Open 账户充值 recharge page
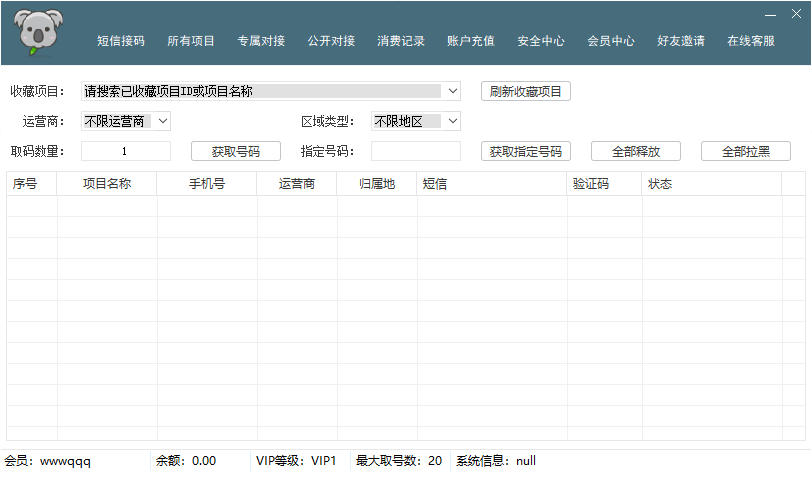 pyautogui.click(x=471, y=41)
